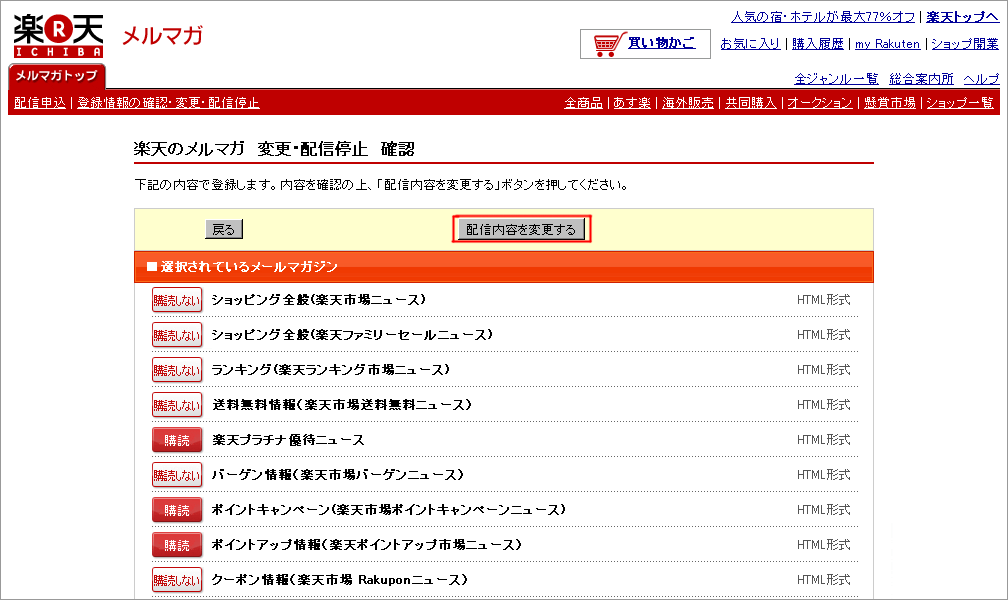Screen dimensions: 1008x600
Task: Open the 懸賞市場 link
Action: click(890, 103)
